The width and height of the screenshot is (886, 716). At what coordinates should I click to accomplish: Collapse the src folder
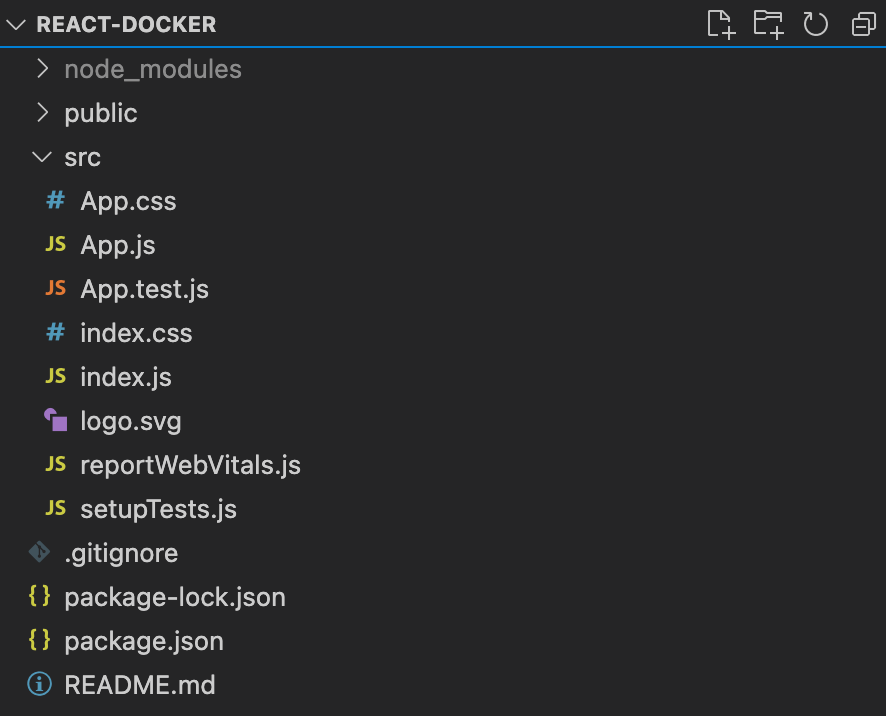click(x=41, y=156)
